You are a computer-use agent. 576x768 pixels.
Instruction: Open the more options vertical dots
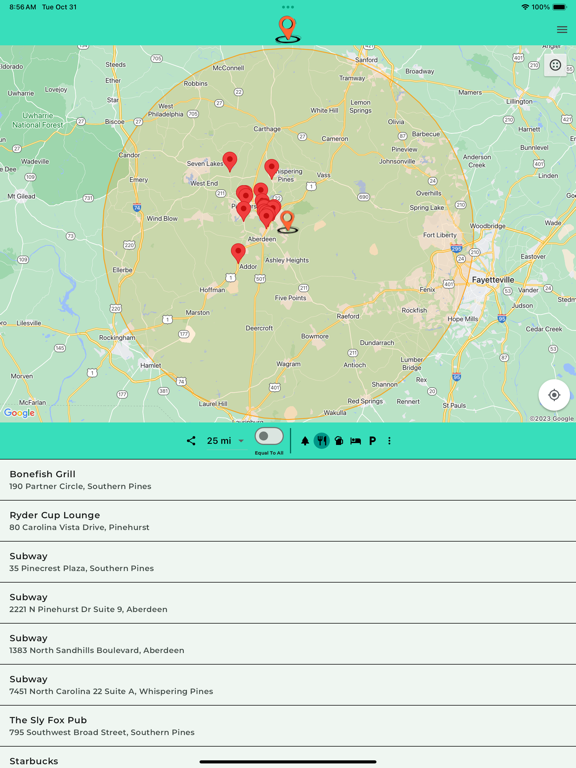pyautogui.click(x=389, y=441)
